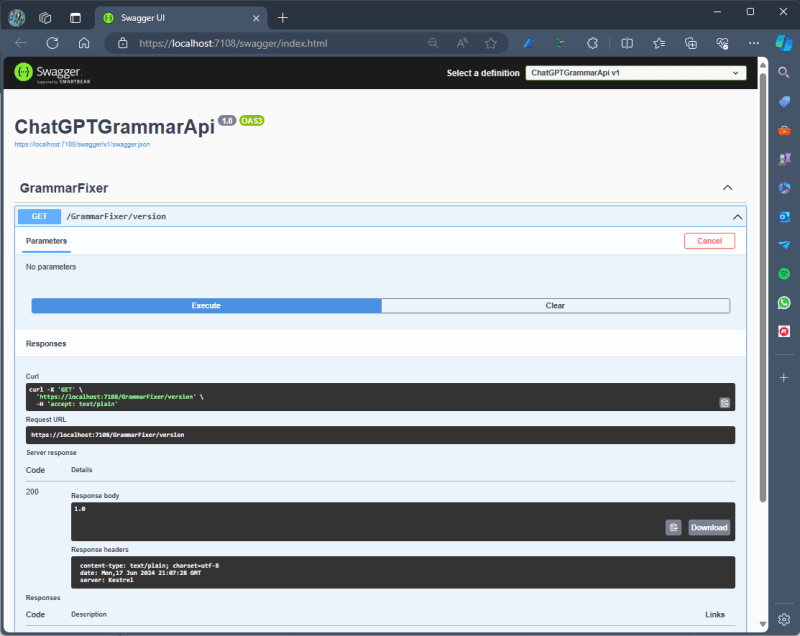Refresh the Swagger page

(53, 43)
